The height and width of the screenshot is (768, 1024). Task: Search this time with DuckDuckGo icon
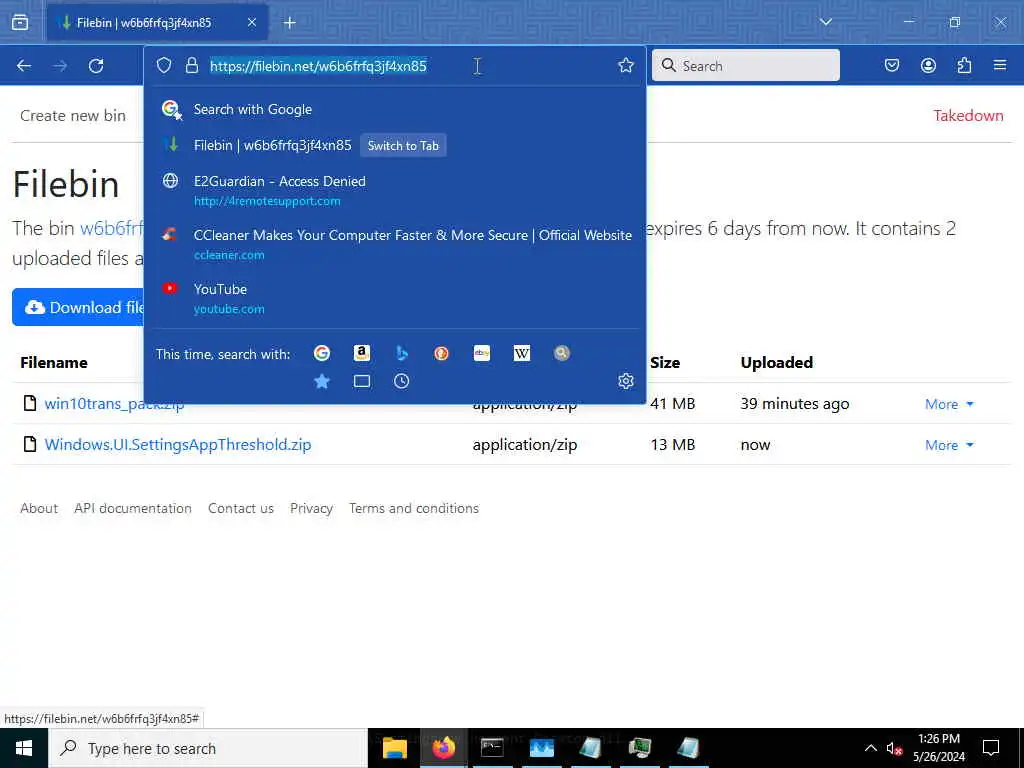(441, 353)
